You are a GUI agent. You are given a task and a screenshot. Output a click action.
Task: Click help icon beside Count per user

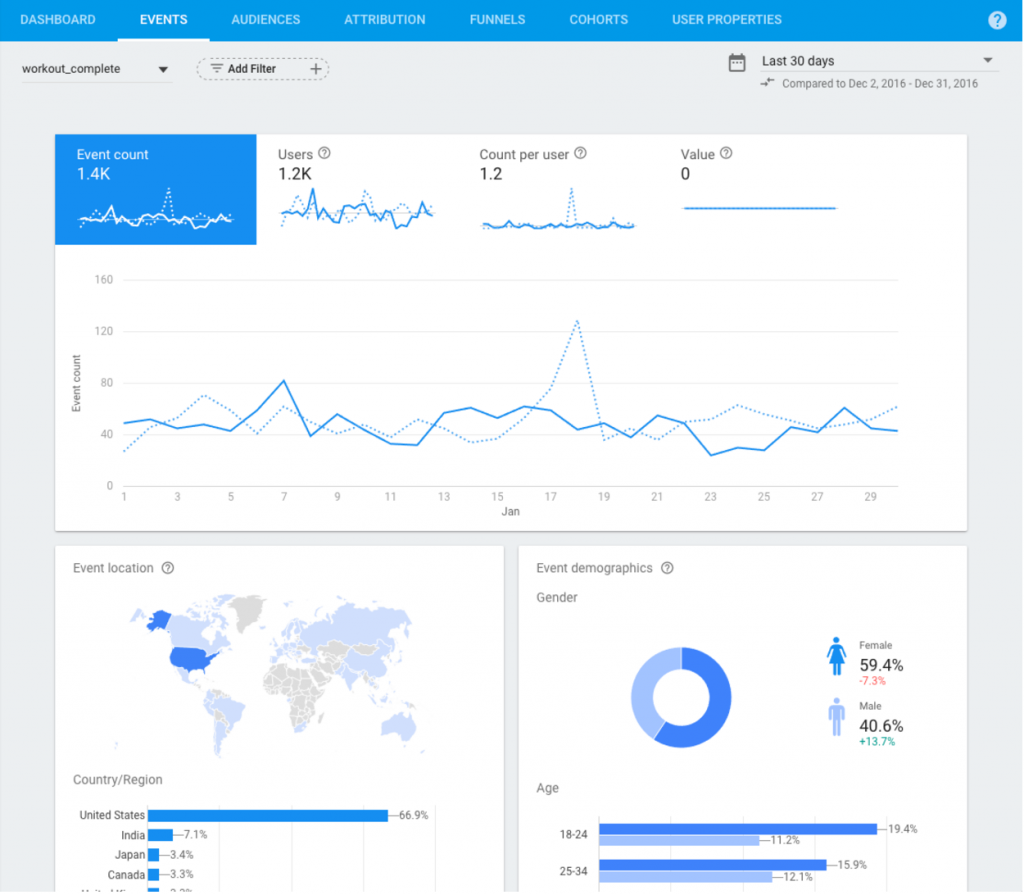pyautogui.click(x=580, y=154)
